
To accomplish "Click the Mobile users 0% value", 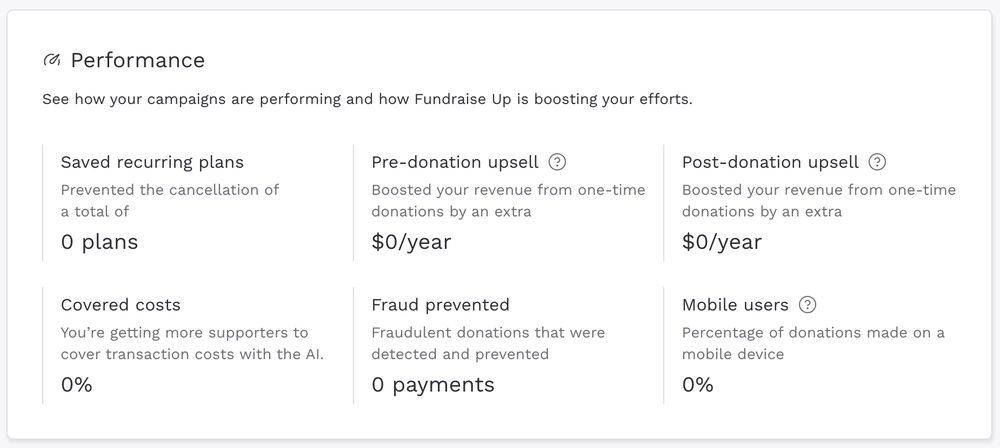I will (x=698, y=385).
